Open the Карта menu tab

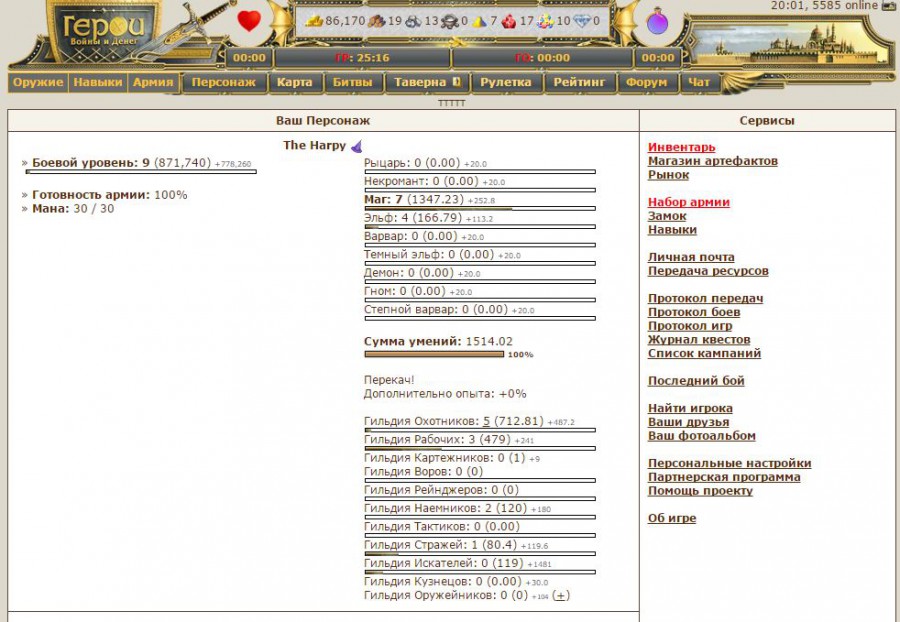294,83
